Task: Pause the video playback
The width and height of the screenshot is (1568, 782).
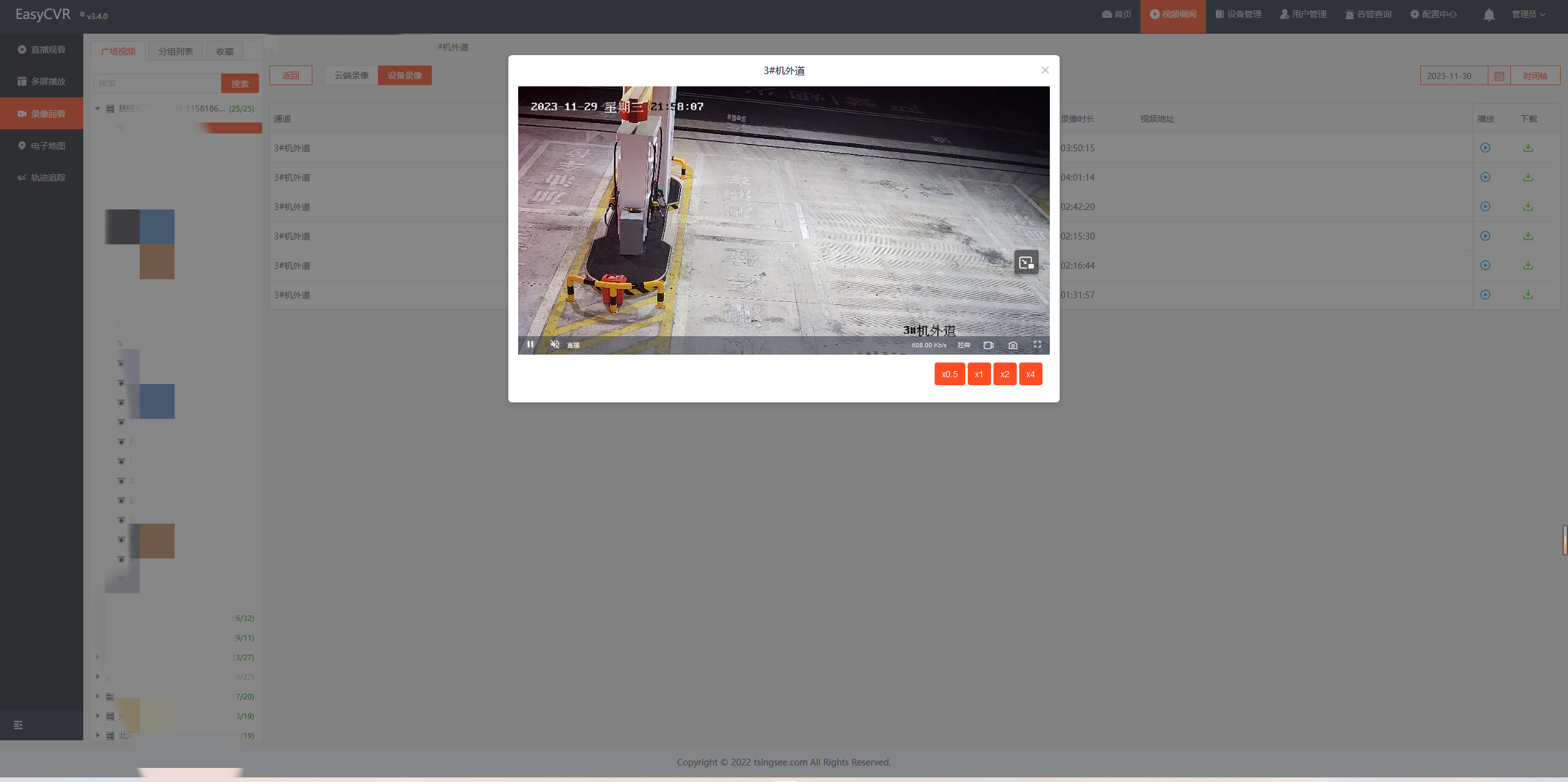Action: tap(530, 345)
